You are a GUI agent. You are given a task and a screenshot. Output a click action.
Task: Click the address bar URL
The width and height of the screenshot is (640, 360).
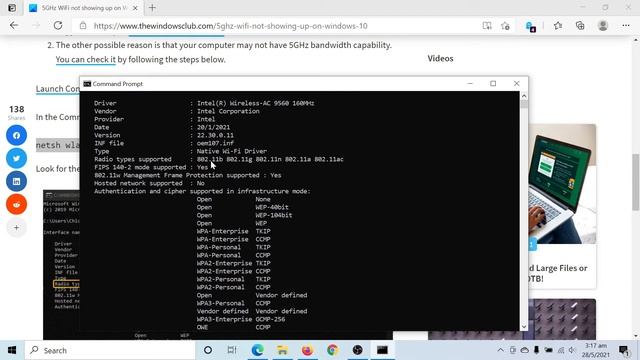tap(231, 26)
